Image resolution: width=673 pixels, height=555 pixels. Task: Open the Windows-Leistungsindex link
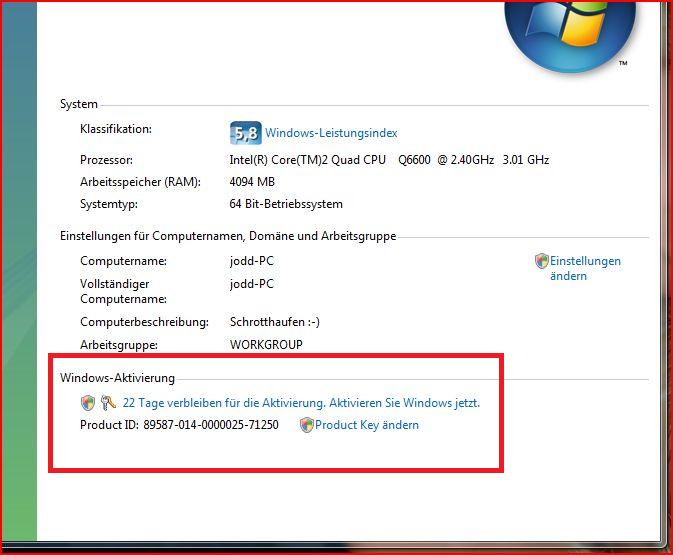[331, 133]
